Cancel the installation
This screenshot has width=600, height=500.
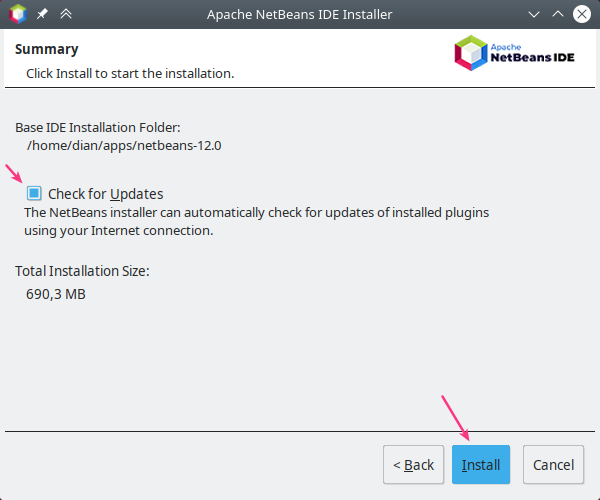point(553,465)
